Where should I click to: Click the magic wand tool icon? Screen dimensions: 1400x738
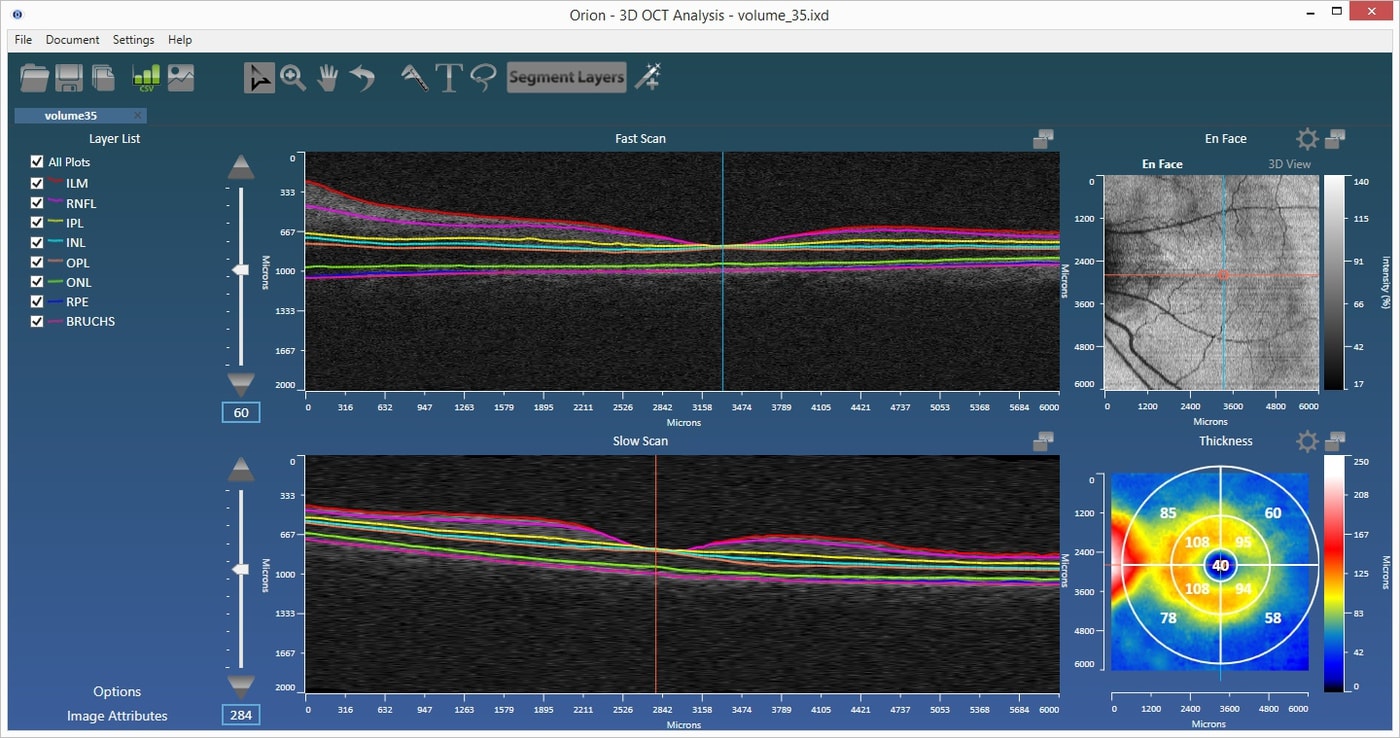click(648, 77)
